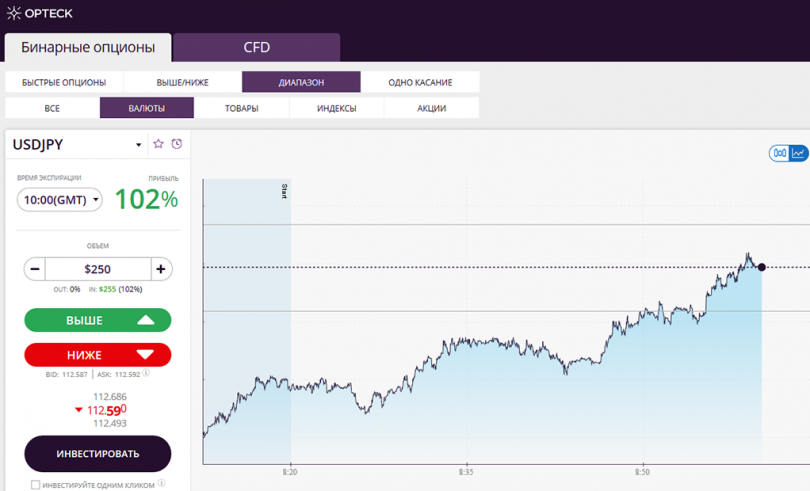This screenshot has height=491, width=810.
Task: Click the 'Инвестировать' button
Action: tap(98, 453)
